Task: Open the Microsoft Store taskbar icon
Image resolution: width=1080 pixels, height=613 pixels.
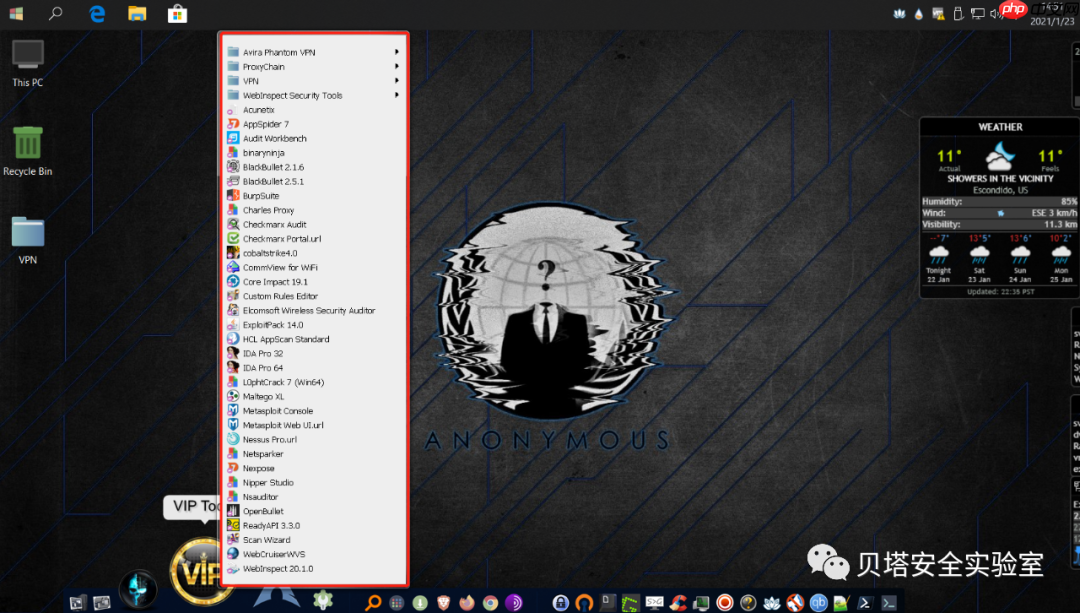Action: coord(177,13)
